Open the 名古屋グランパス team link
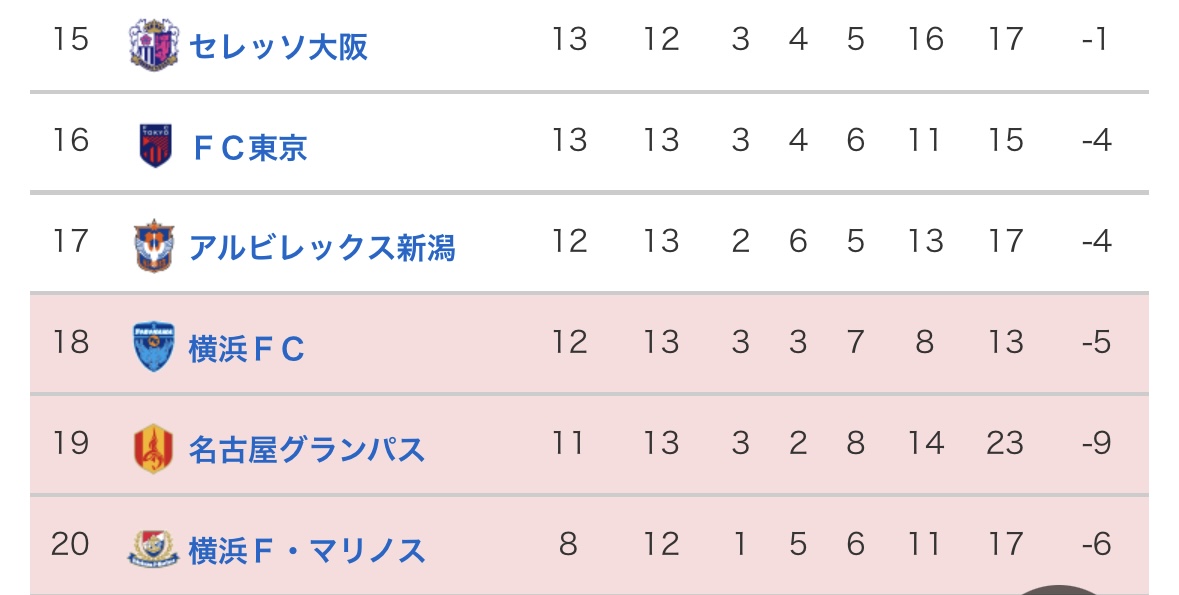 coord(307,450)
